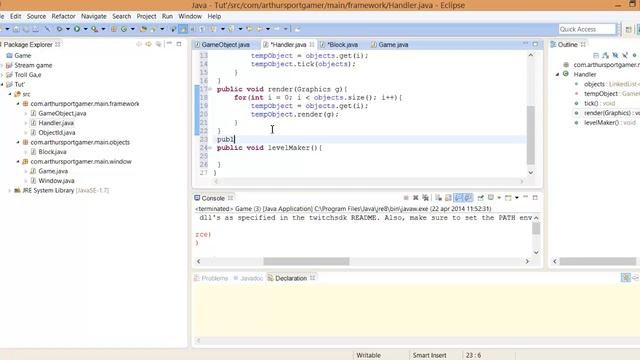Fold the render method at line 17

coord(210,89)
